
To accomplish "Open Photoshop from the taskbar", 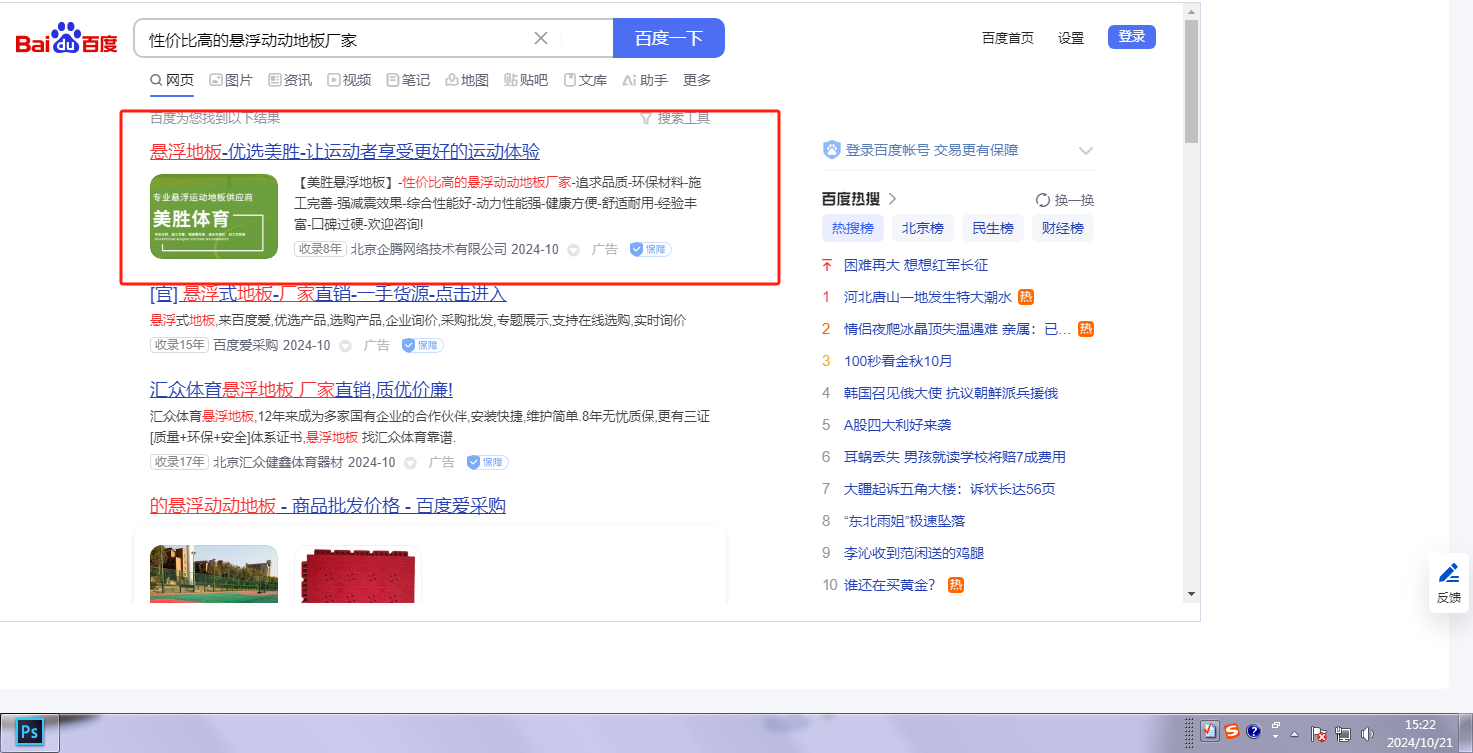I will click(30, 732).
